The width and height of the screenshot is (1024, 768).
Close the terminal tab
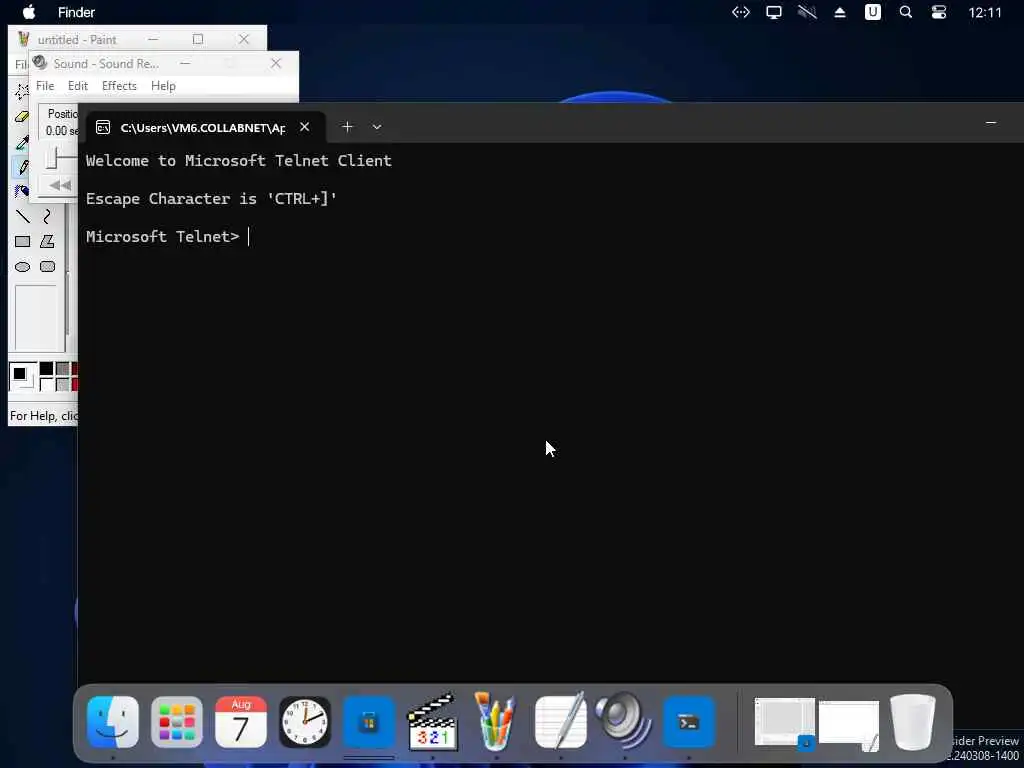(x=304, y=127)
